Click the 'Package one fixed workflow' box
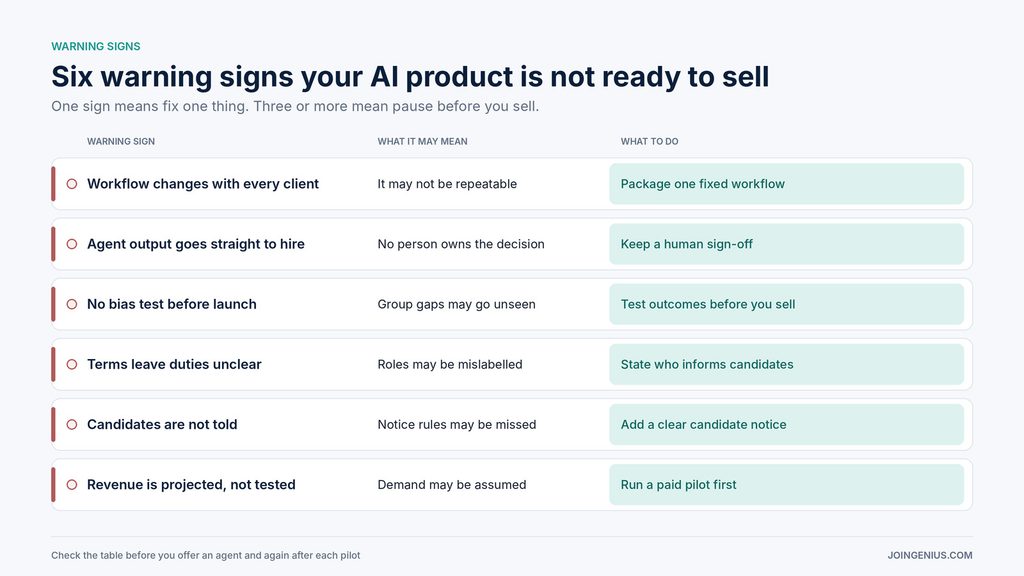Screen dimensions: 1024x576 point(786,184)
